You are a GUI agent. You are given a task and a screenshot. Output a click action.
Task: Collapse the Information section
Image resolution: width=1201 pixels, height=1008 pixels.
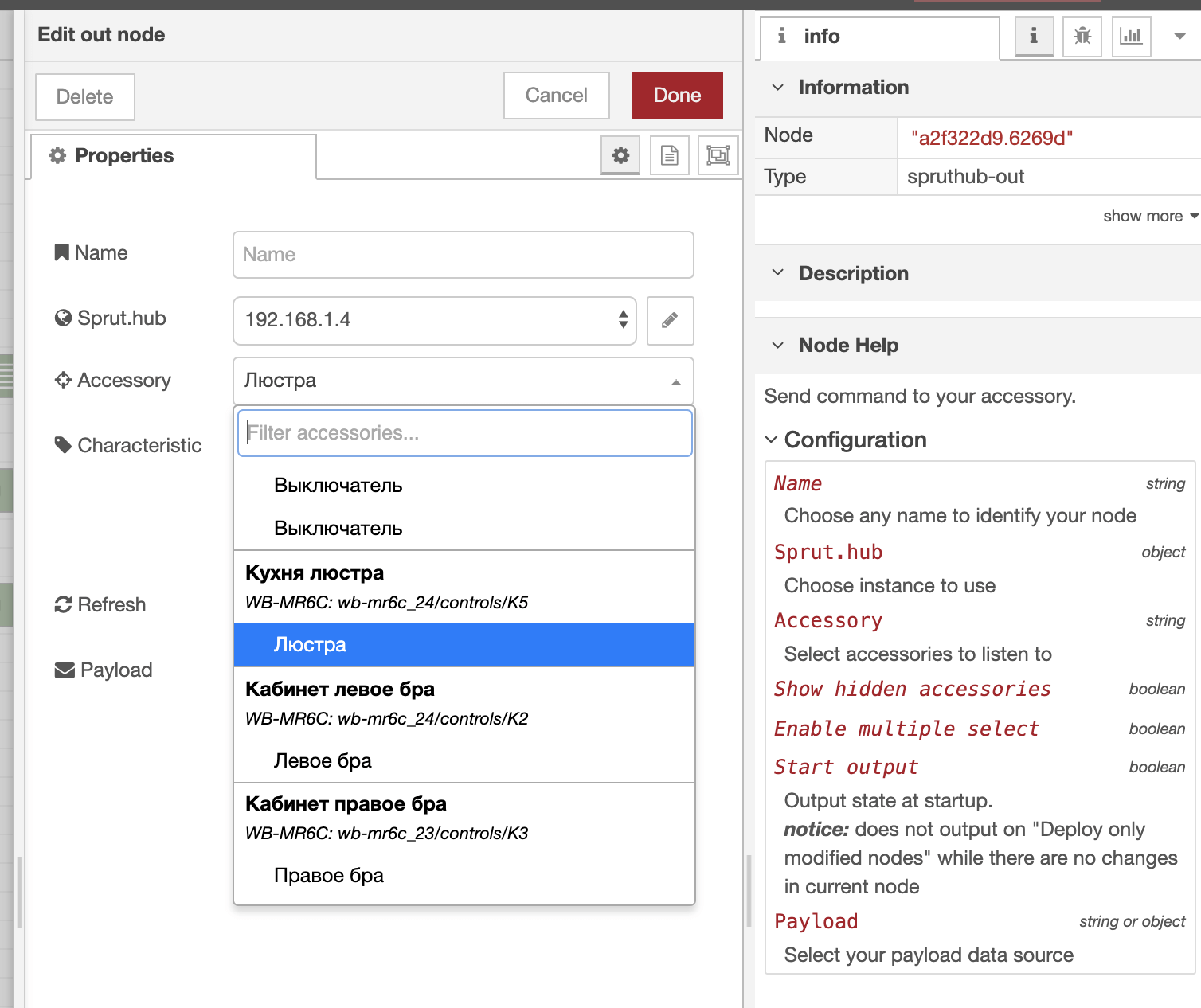778,88
